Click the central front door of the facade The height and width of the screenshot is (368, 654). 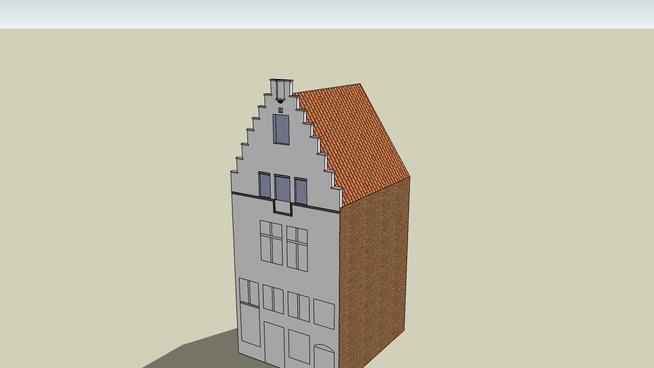274,345
